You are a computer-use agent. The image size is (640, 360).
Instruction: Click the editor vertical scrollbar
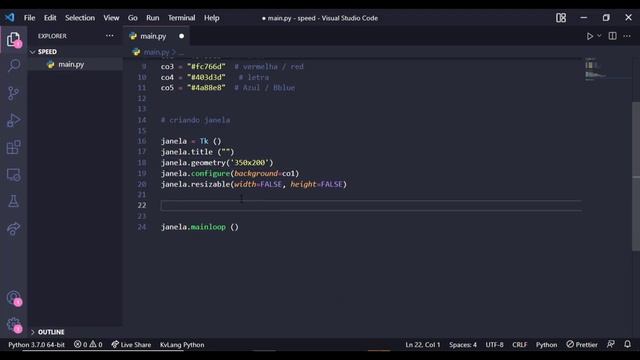636,176
